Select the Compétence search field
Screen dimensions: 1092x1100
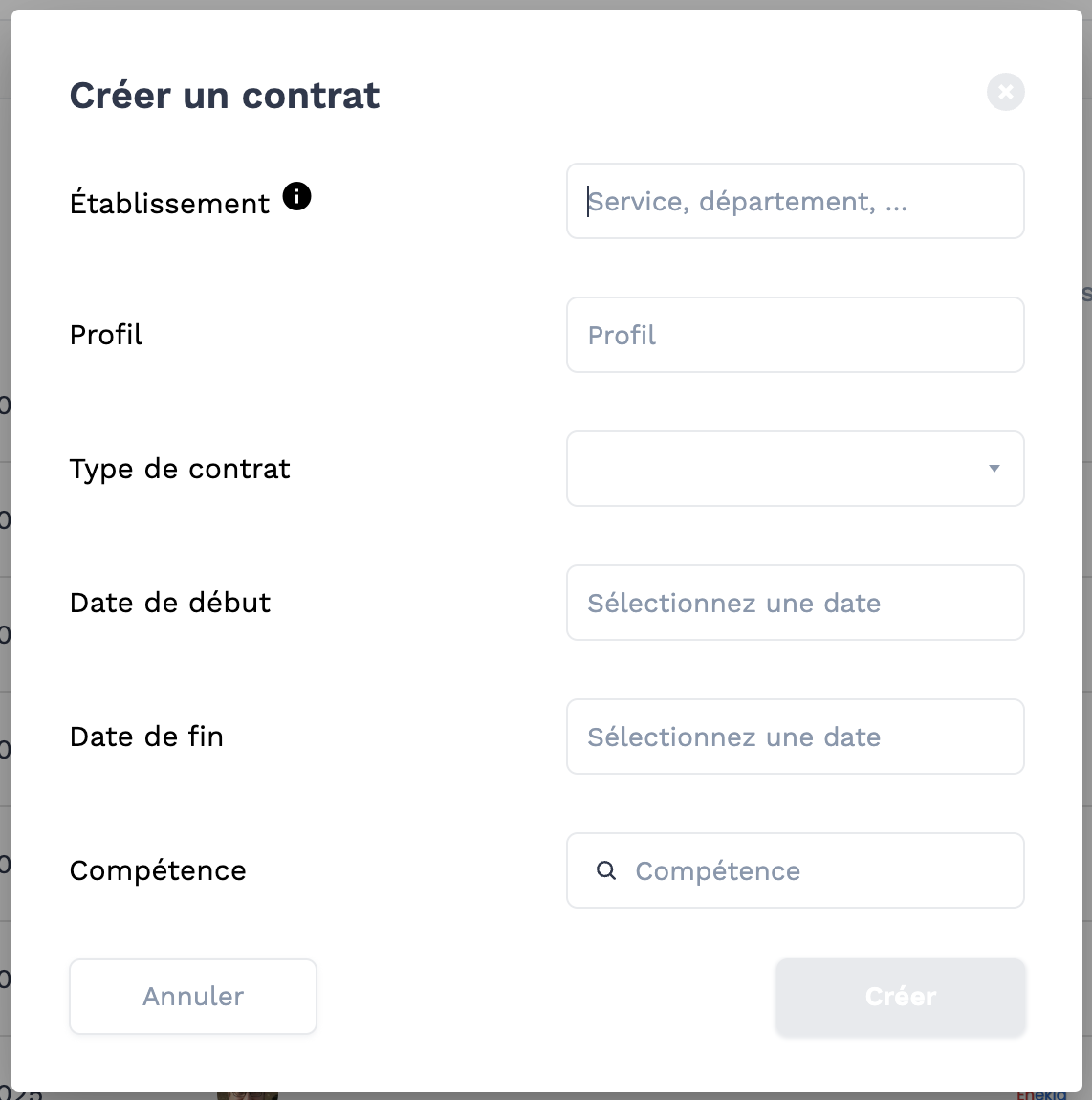(x=796, y=870)
